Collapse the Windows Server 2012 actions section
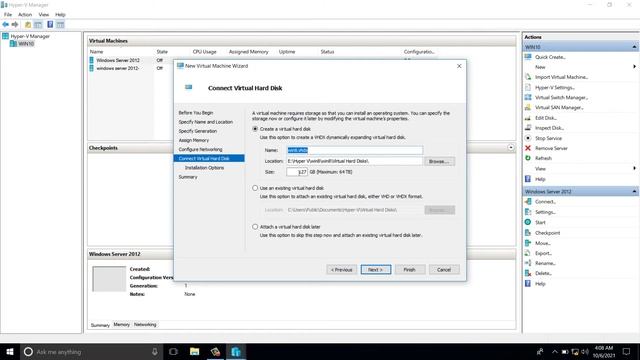 coord(634,191)
